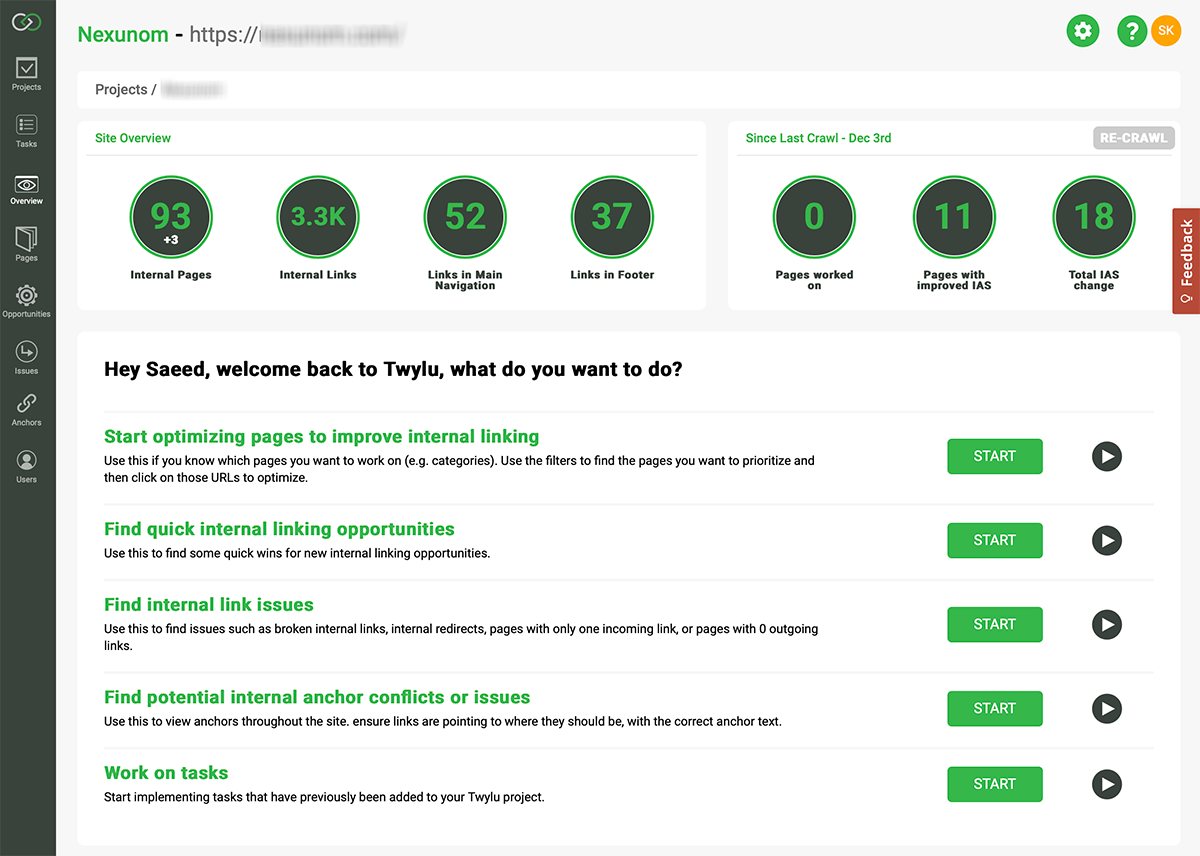Image resolution: width=1200 pixels, height=856 pixels.
Task: Open the red Feedback side tab
Action: click(x=1186, y=261)
